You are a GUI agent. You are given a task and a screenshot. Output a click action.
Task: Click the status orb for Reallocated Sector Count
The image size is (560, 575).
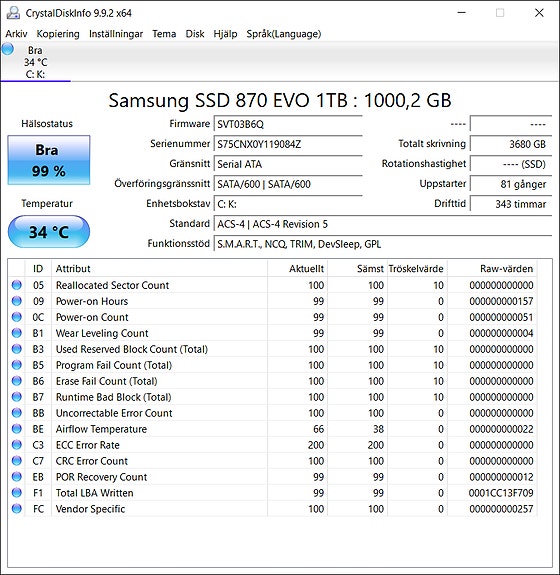(x=17, y=285)
